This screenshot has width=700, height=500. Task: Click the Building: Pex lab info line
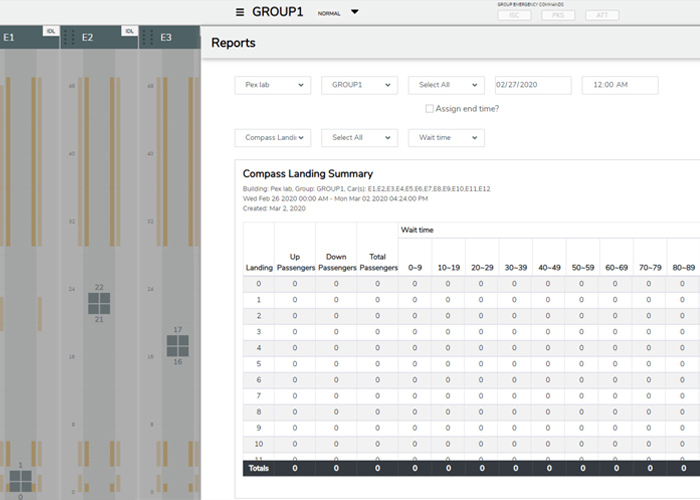(366, 189)
